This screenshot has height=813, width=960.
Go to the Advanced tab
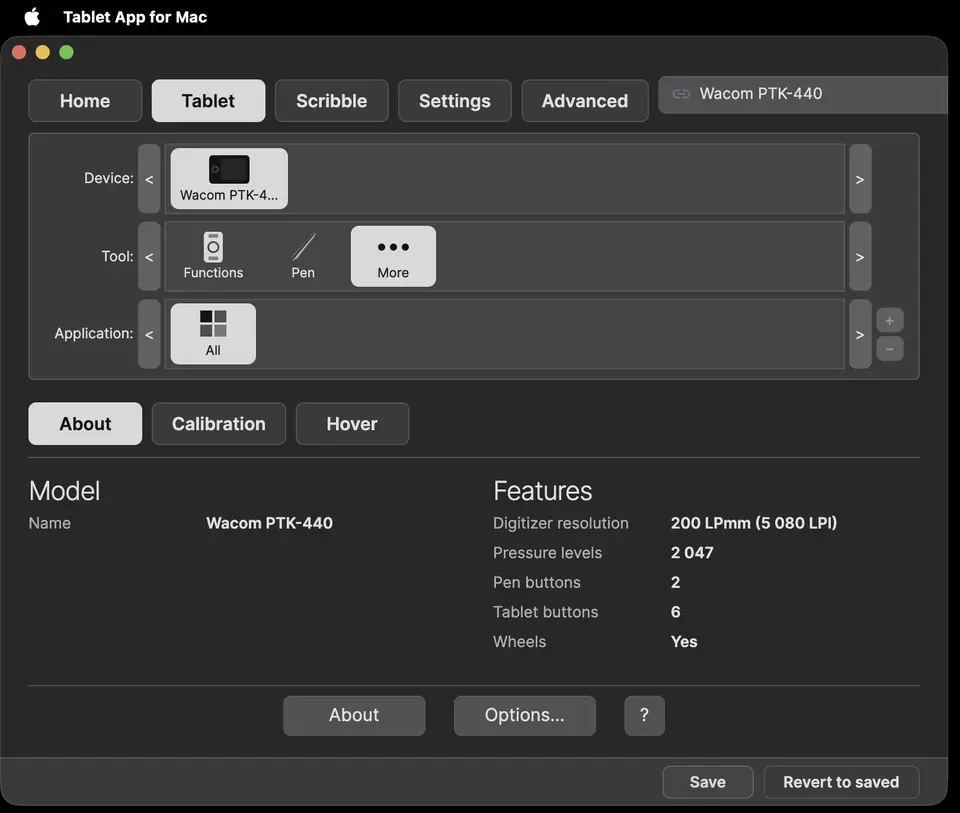pos(585,100)
